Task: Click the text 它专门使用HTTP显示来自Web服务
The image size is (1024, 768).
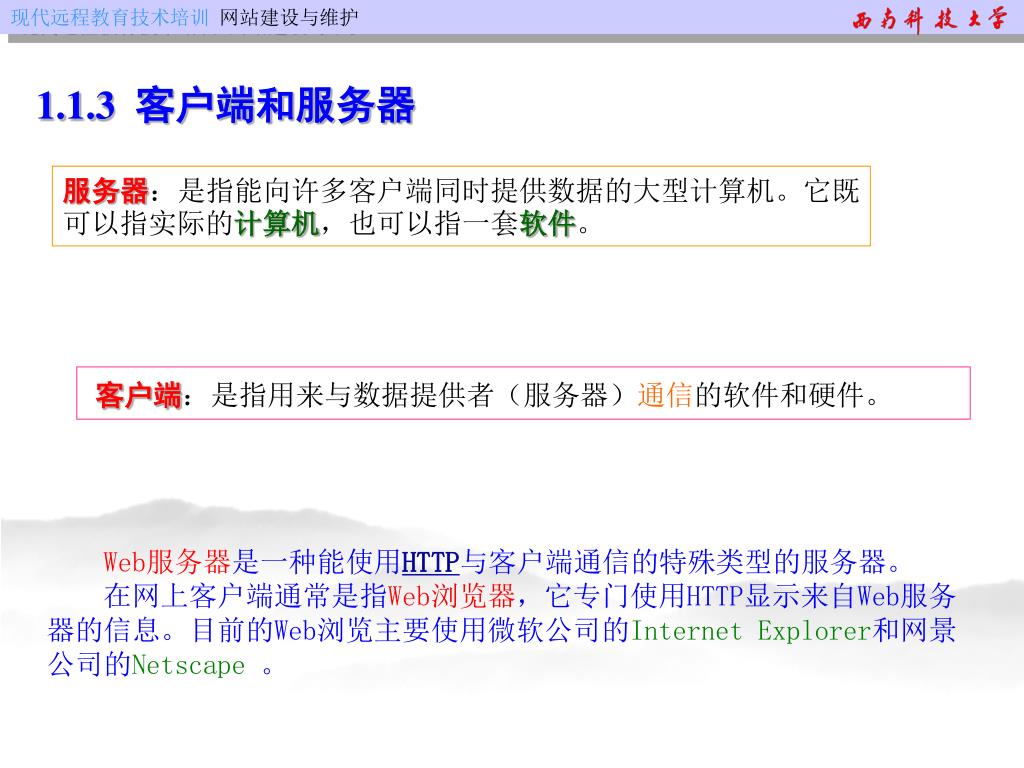Action: (751, 596)
